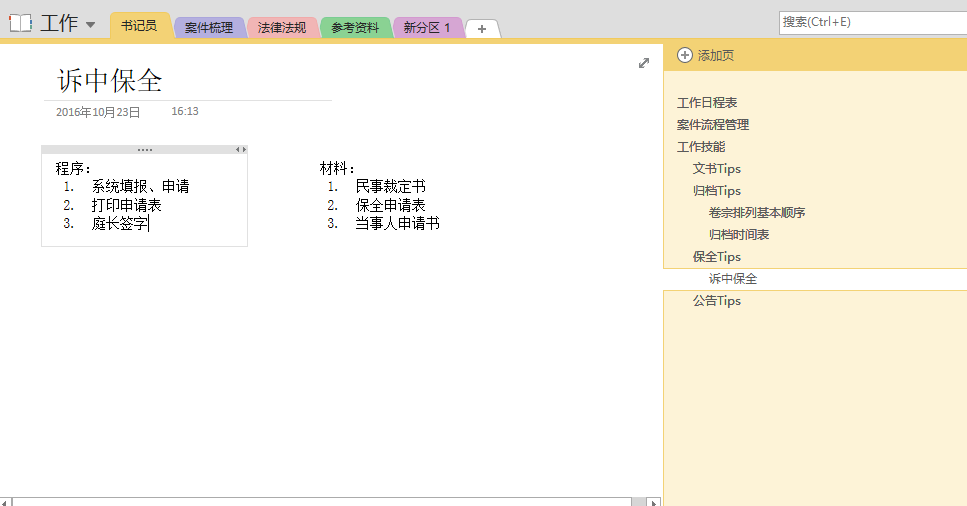This screenshot has height=506, width=967.
Task: Add a new page via 添加页 label
Action: (715, 56)
